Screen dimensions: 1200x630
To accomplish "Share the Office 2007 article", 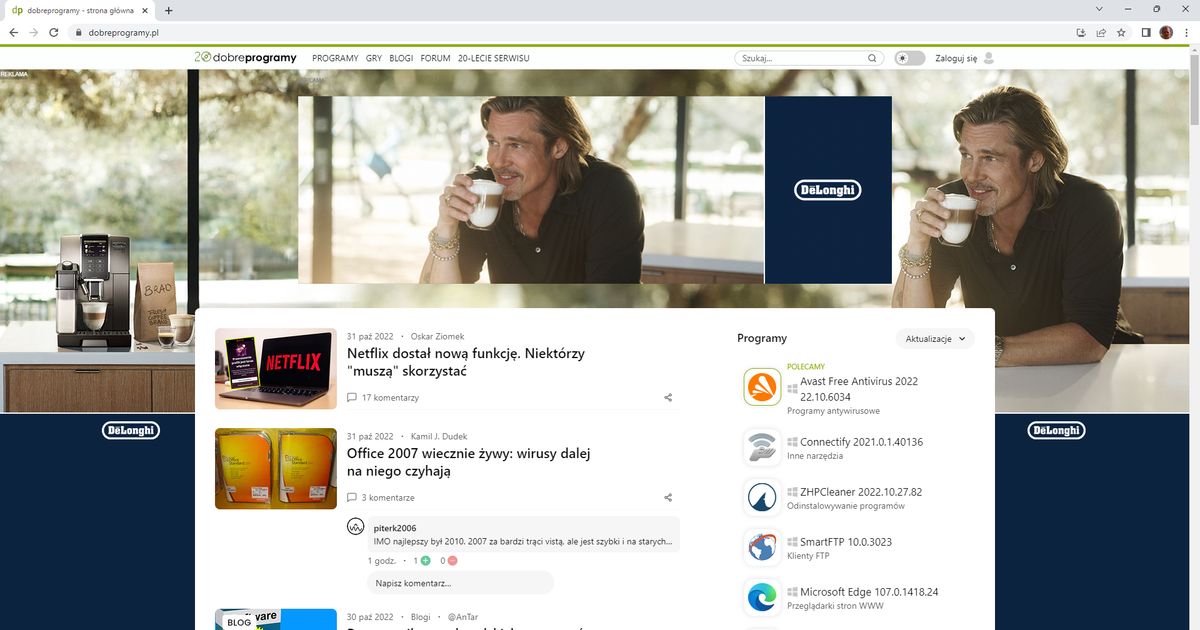I will click(x=668, y=497).
